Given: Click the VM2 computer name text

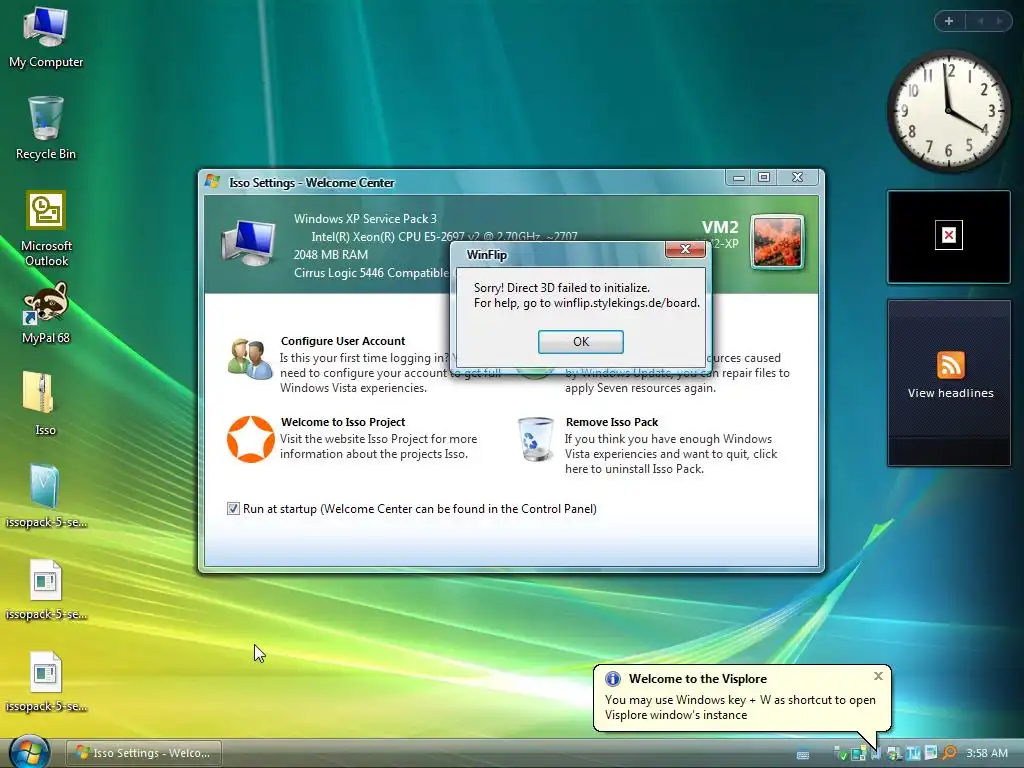Looking at the screenshot, I should 720,227.
